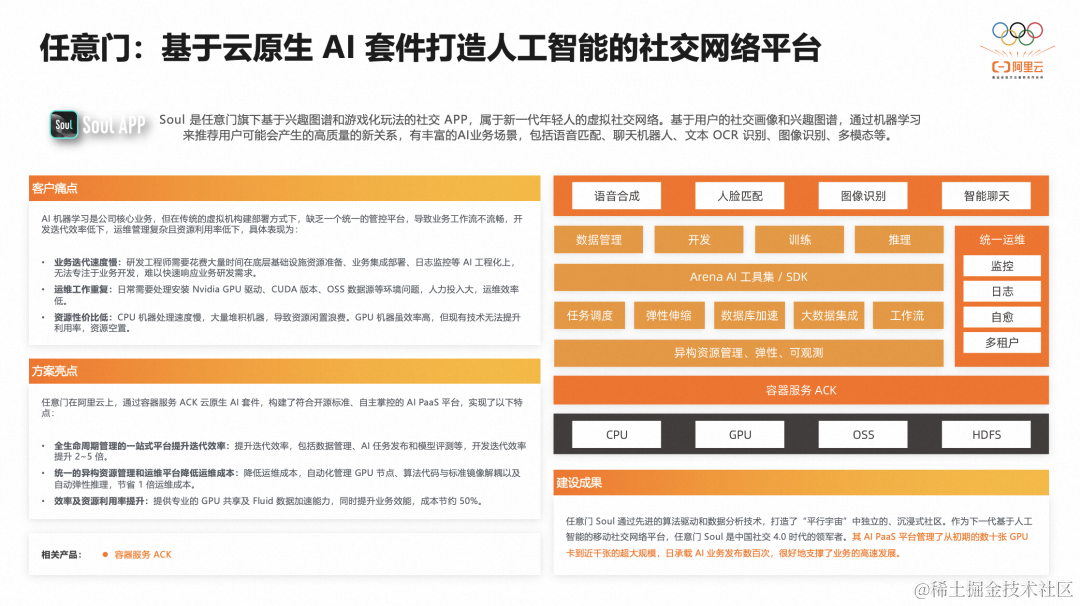
Task: Open the 容器服务 ACK related product link
Action: (143, 554)
